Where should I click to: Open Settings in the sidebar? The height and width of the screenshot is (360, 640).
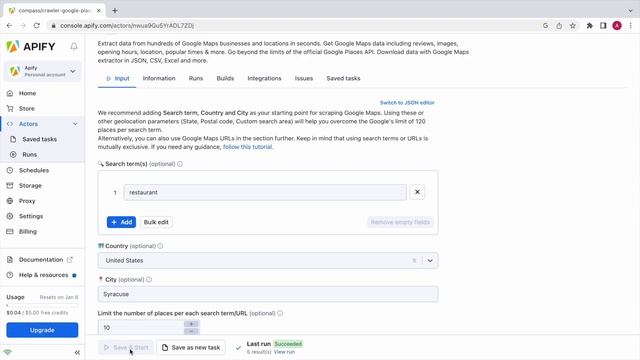click(31, 216)
